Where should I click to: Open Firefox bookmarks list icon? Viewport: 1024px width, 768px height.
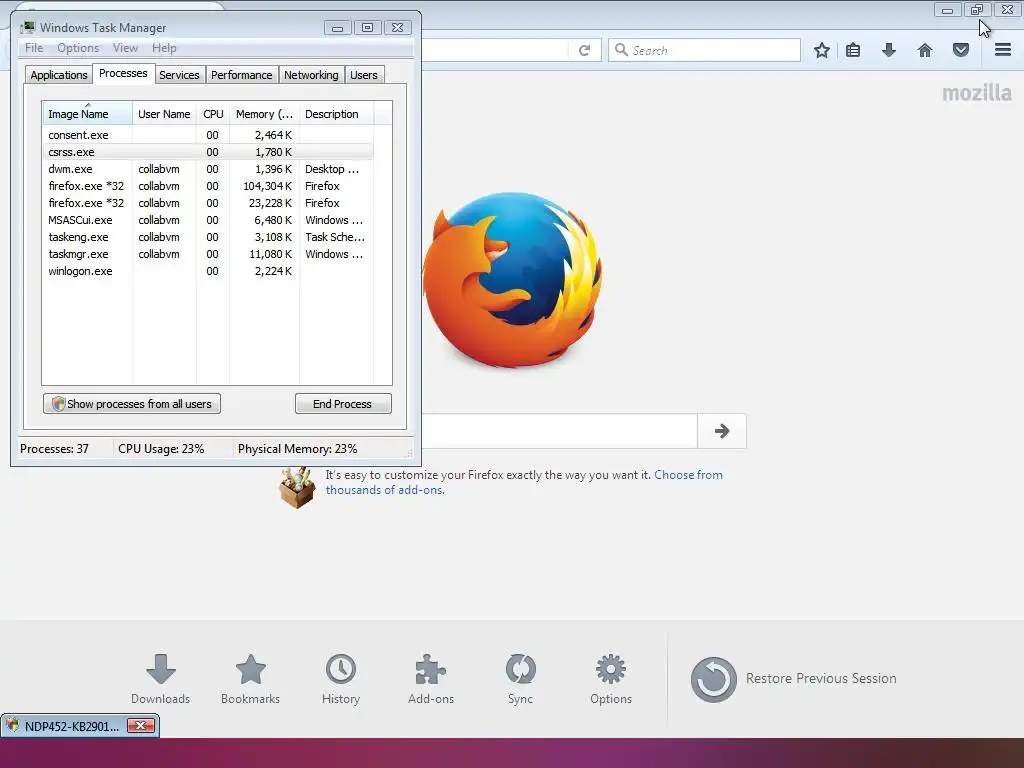pos(853,50)
